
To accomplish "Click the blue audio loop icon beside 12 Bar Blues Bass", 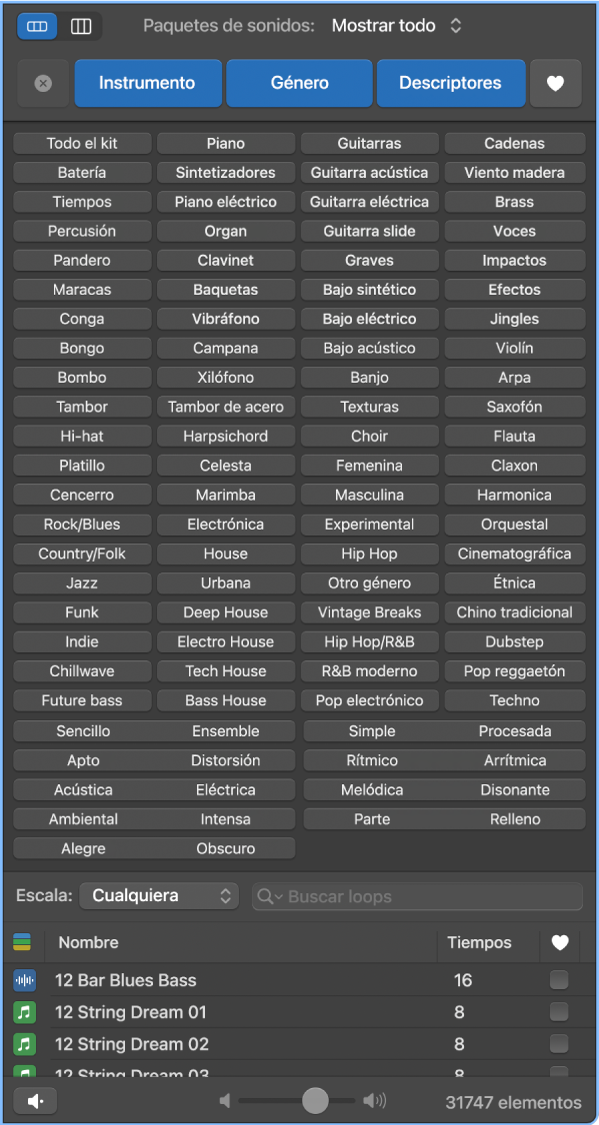I will [x=22, y=981].
